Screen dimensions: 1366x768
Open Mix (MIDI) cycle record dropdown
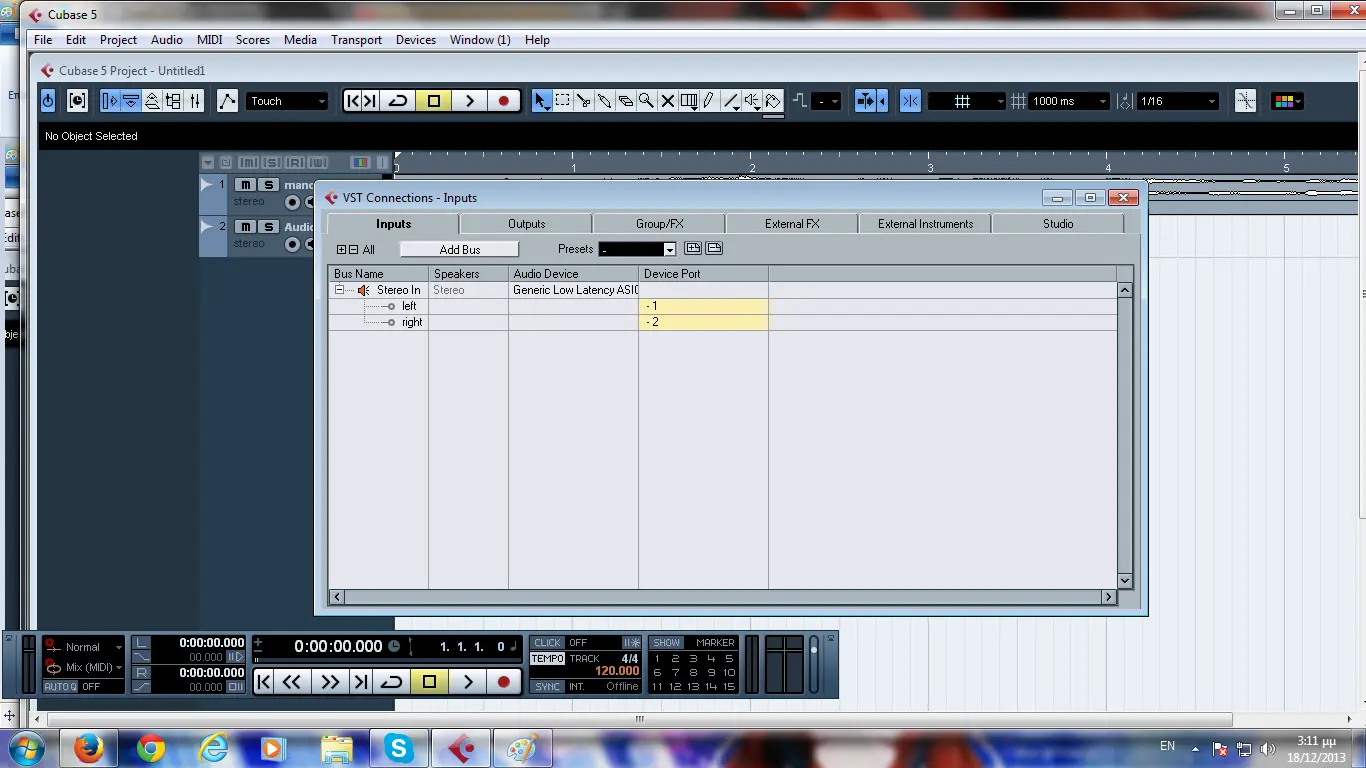coord(84,667)
